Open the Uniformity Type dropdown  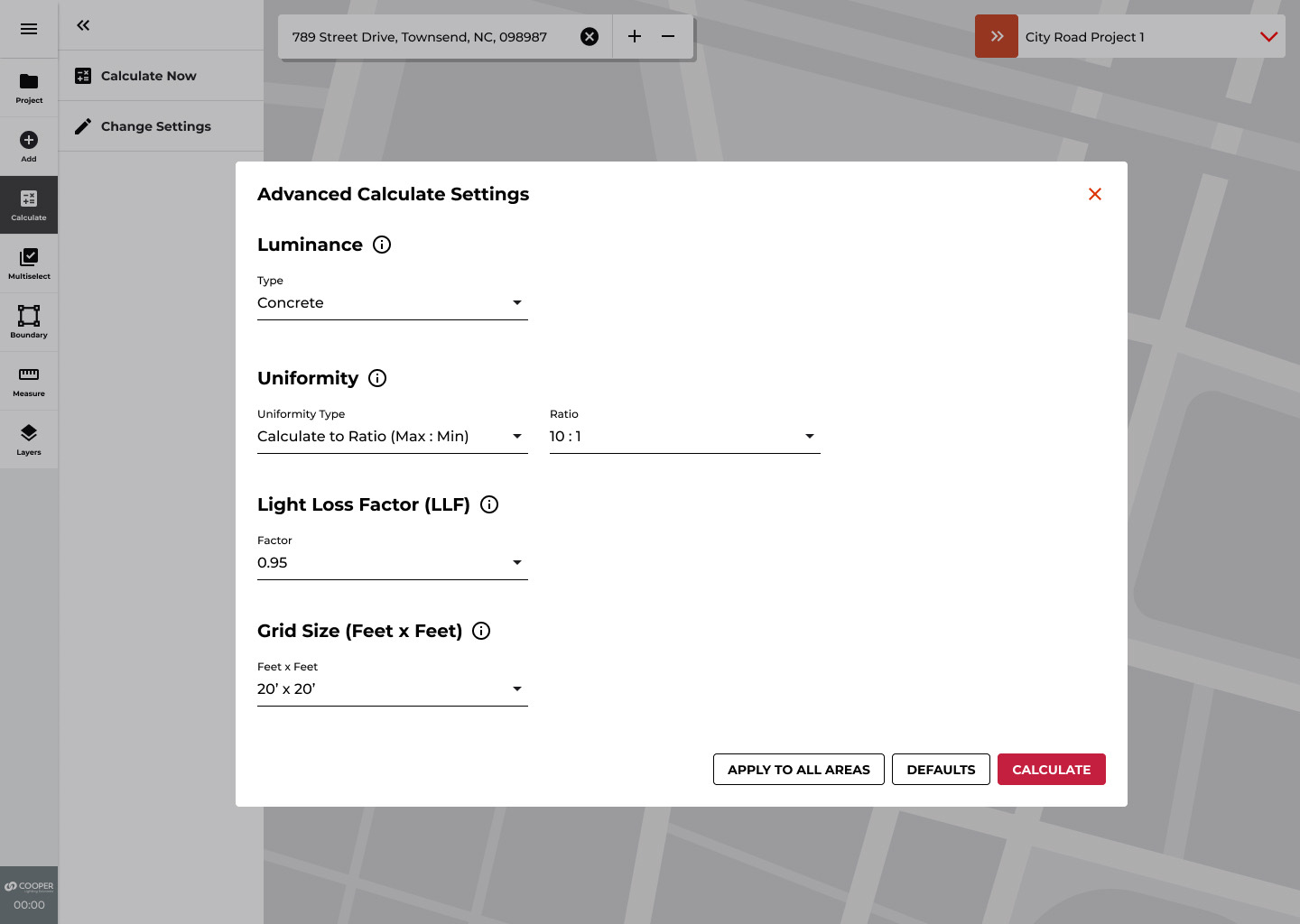(393, 437)
